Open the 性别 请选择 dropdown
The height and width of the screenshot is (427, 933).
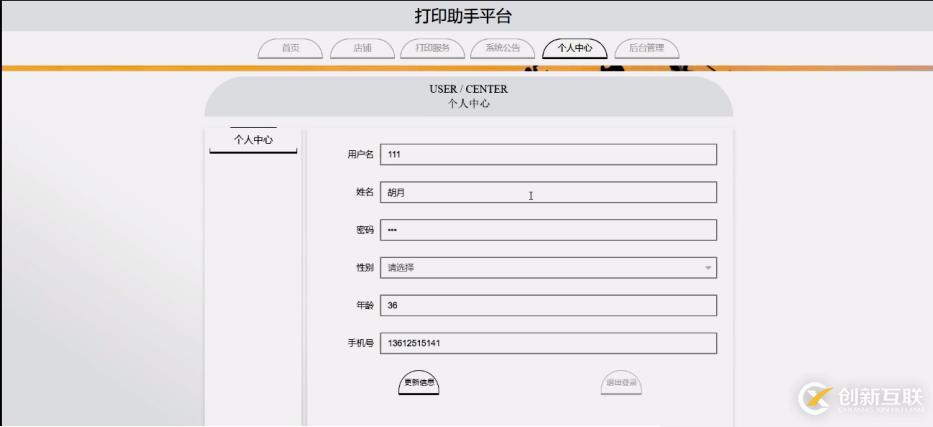[549, 268]
